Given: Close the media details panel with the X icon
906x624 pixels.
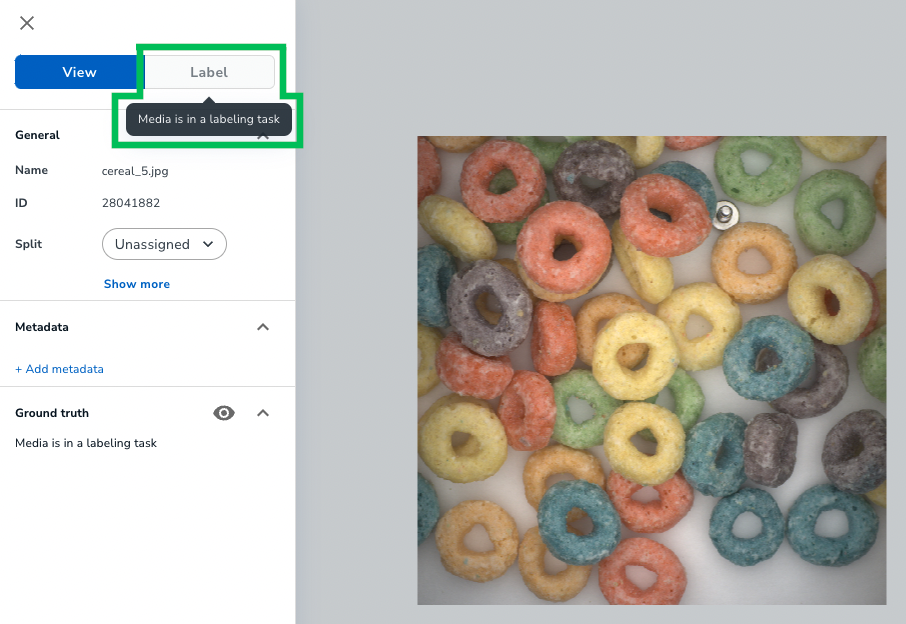Looking at the screenshot, I should (26, 22).
